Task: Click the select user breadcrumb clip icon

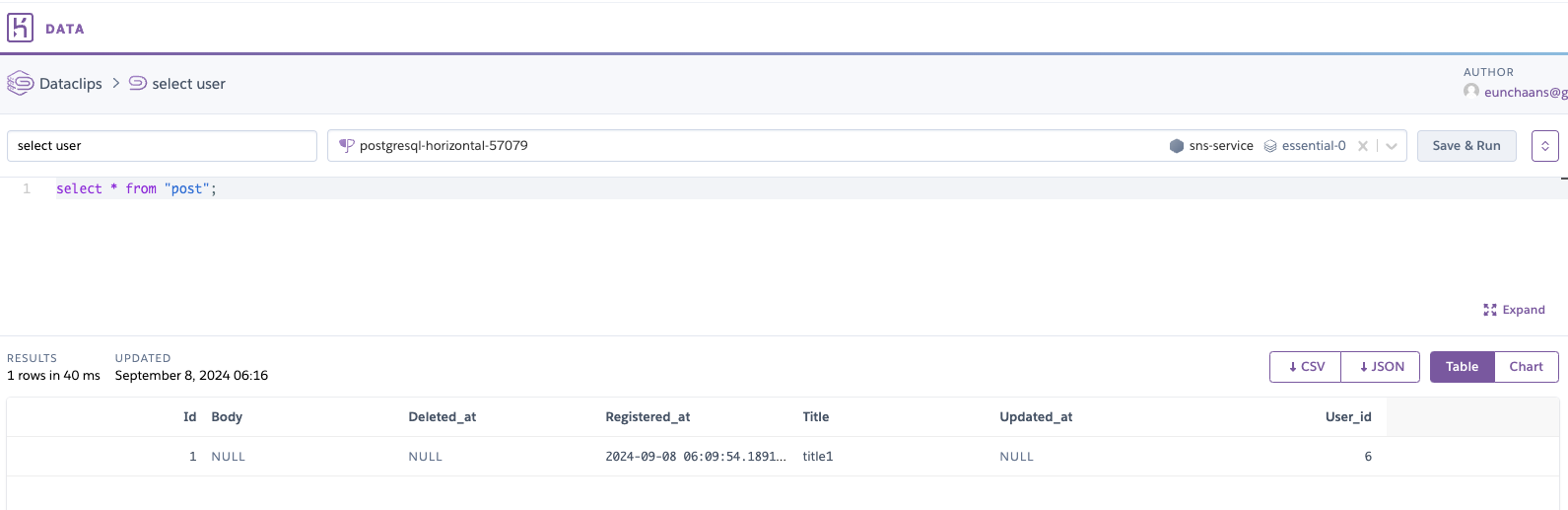Action: (138, 83)
